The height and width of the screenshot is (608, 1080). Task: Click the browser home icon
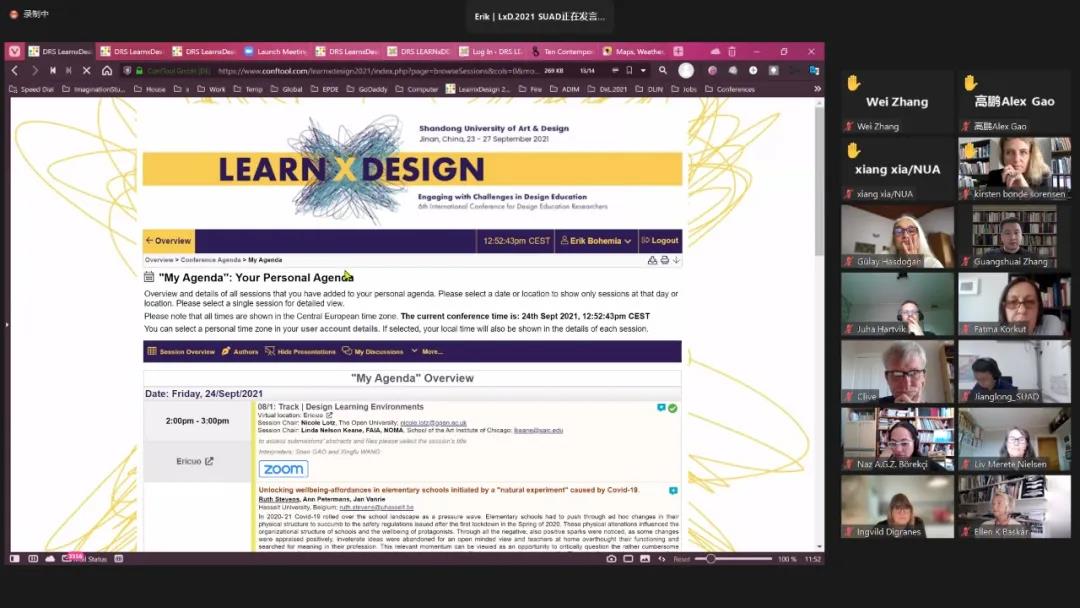click(107, 71)
